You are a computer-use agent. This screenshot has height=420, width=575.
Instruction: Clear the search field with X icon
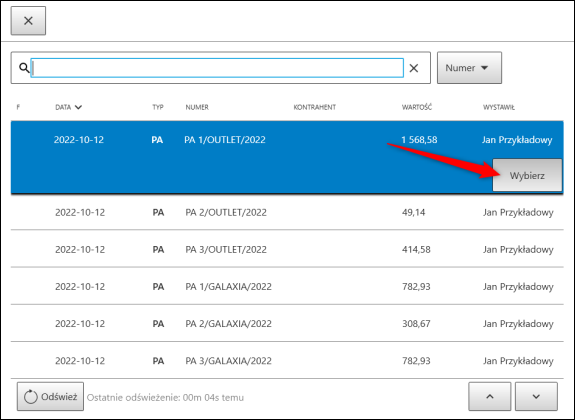click(x=414, y=68)
